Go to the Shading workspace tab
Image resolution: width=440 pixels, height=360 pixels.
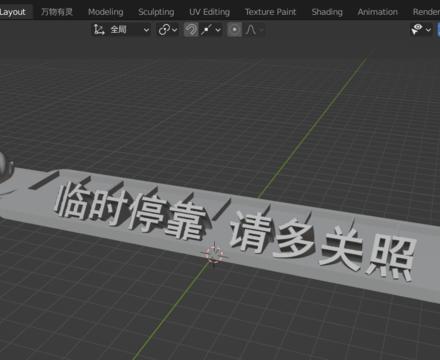327,12
